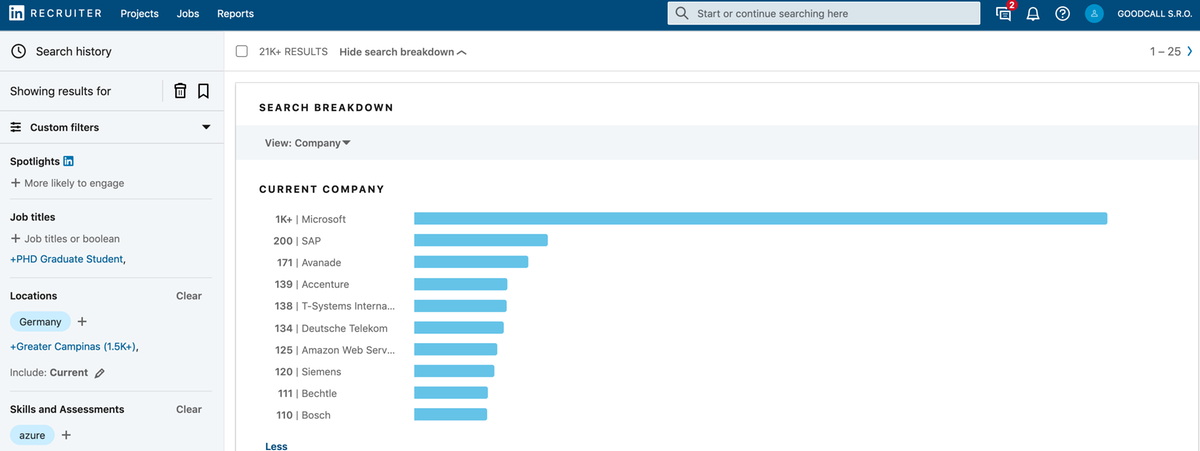Select the Deutsche Telekom row label
This screenshot has height=451, width=1200.
click(x=344, y=328)
